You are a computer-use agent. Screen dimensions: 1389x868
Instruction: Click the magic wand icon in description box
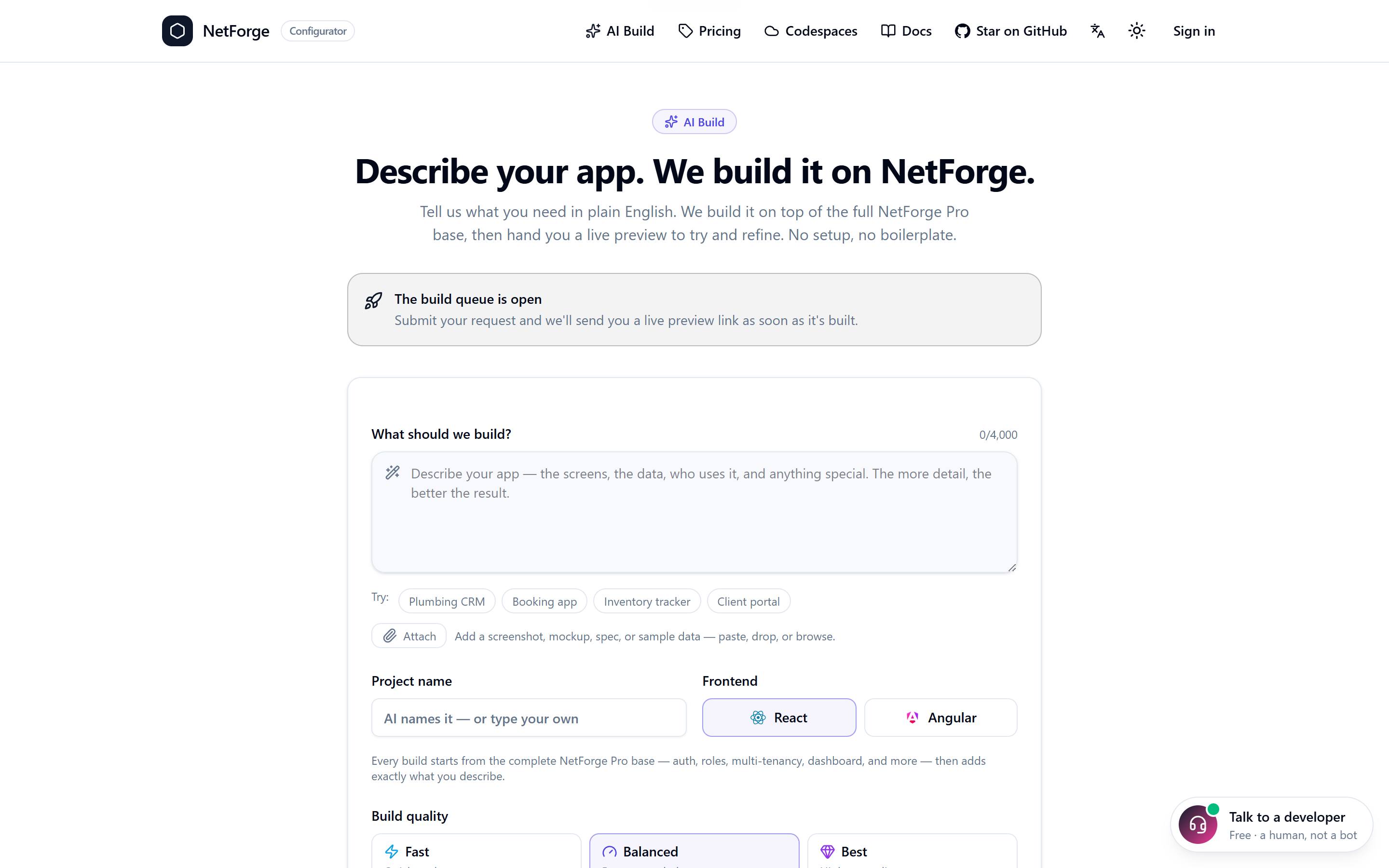point(393,473)
